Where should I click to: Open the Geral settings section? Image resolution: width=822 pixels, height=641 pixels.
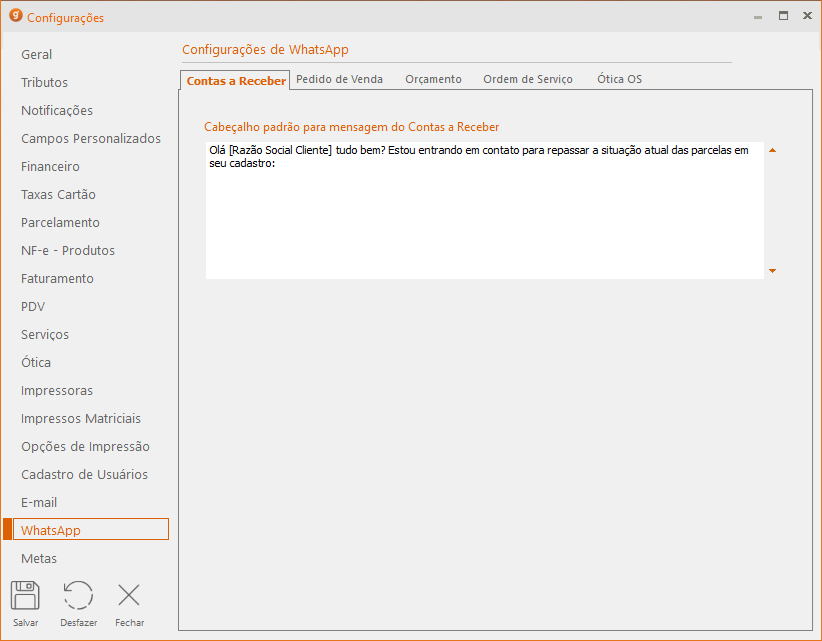[37, 55]
